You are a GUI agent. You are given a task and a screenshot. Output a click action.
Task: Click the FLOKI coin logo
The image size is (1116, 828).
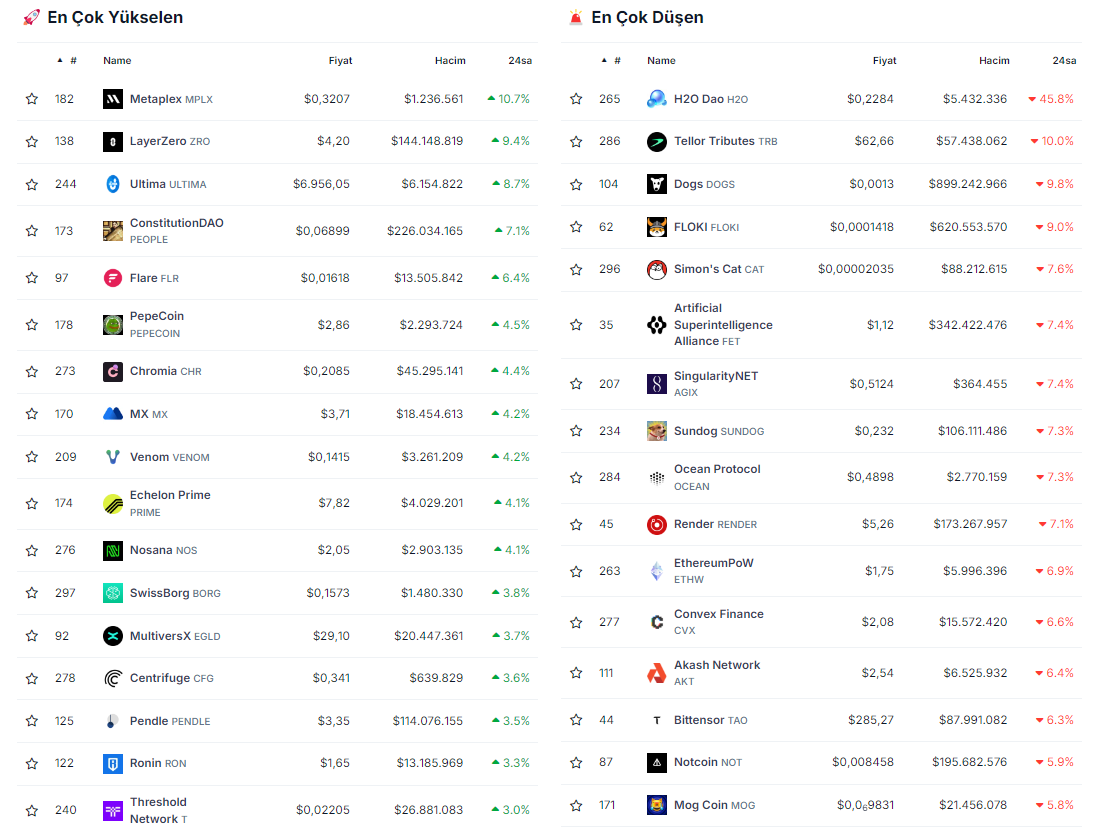(656, 227)
